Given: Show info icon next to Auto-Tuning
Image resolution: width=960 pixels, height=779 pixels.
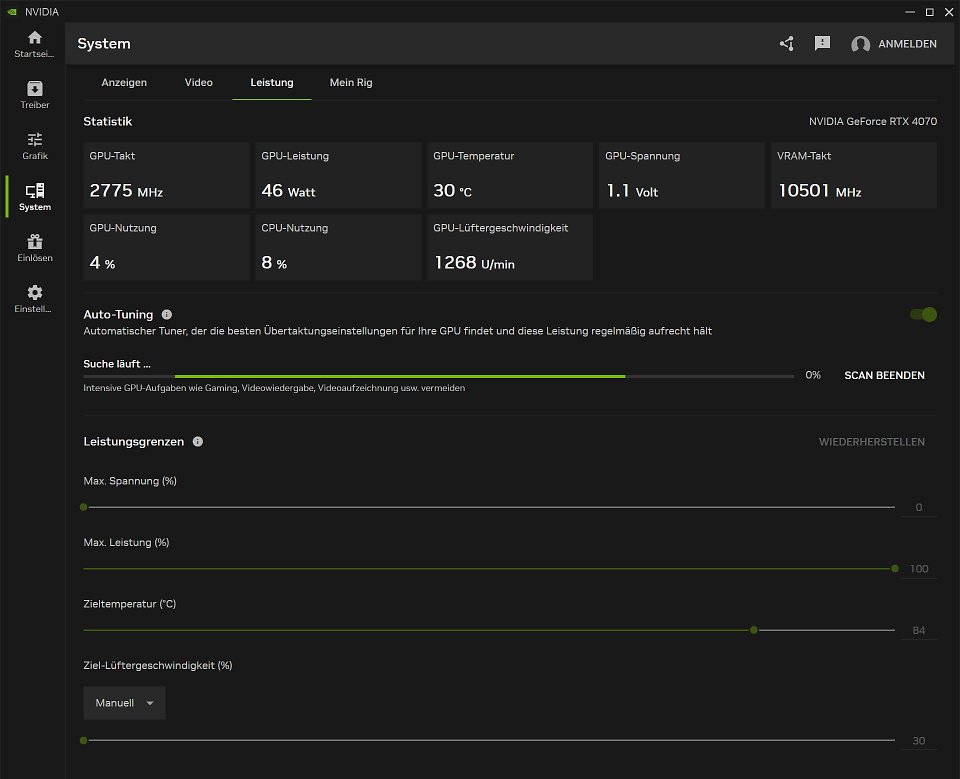Looking at the screenshot, I should [167, 314].
